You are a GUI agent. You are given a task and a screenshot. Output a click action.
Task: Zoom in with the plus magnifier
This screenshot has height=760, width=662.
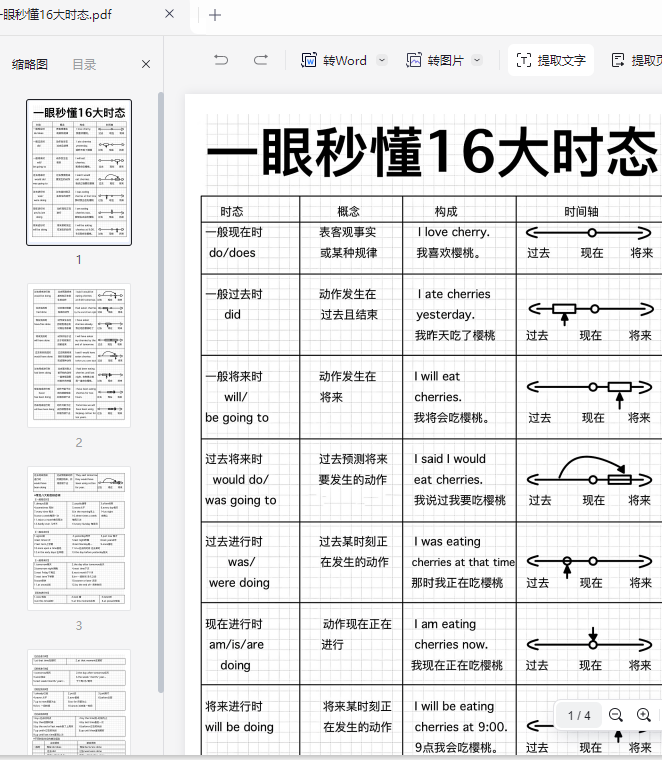[644, 715]
